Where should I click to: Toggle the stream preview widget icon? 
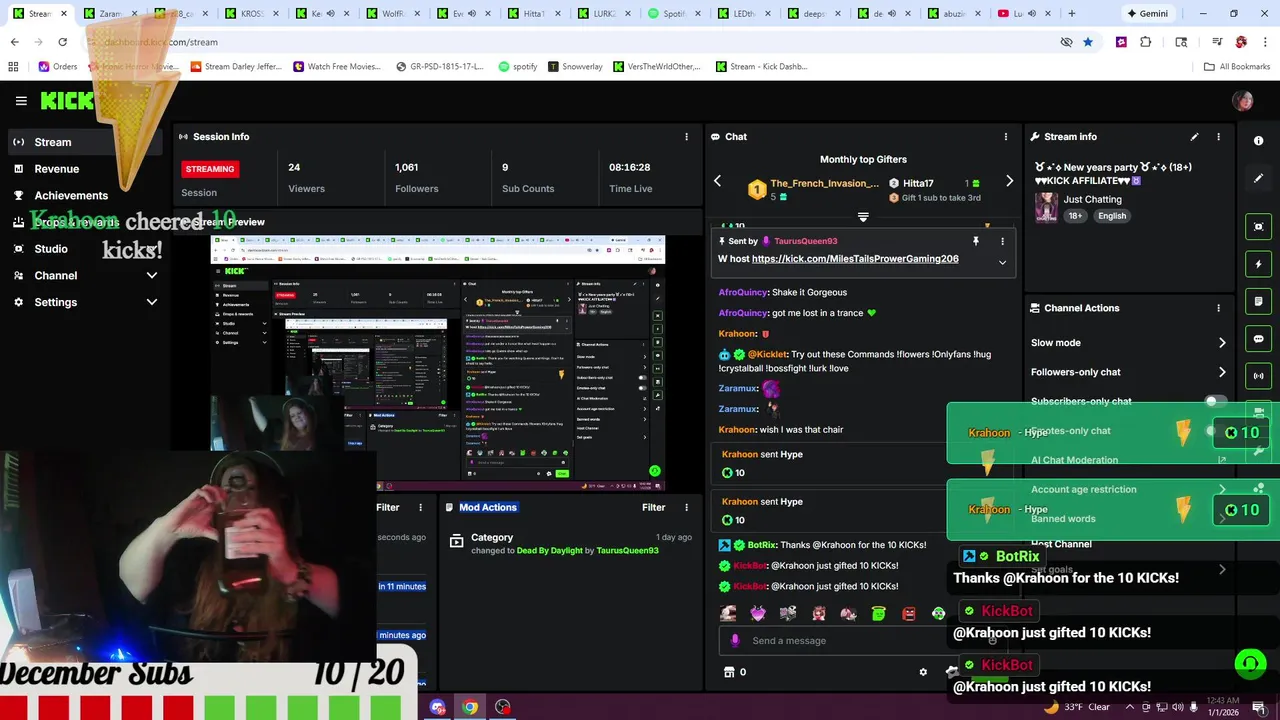coord(1259,227)
